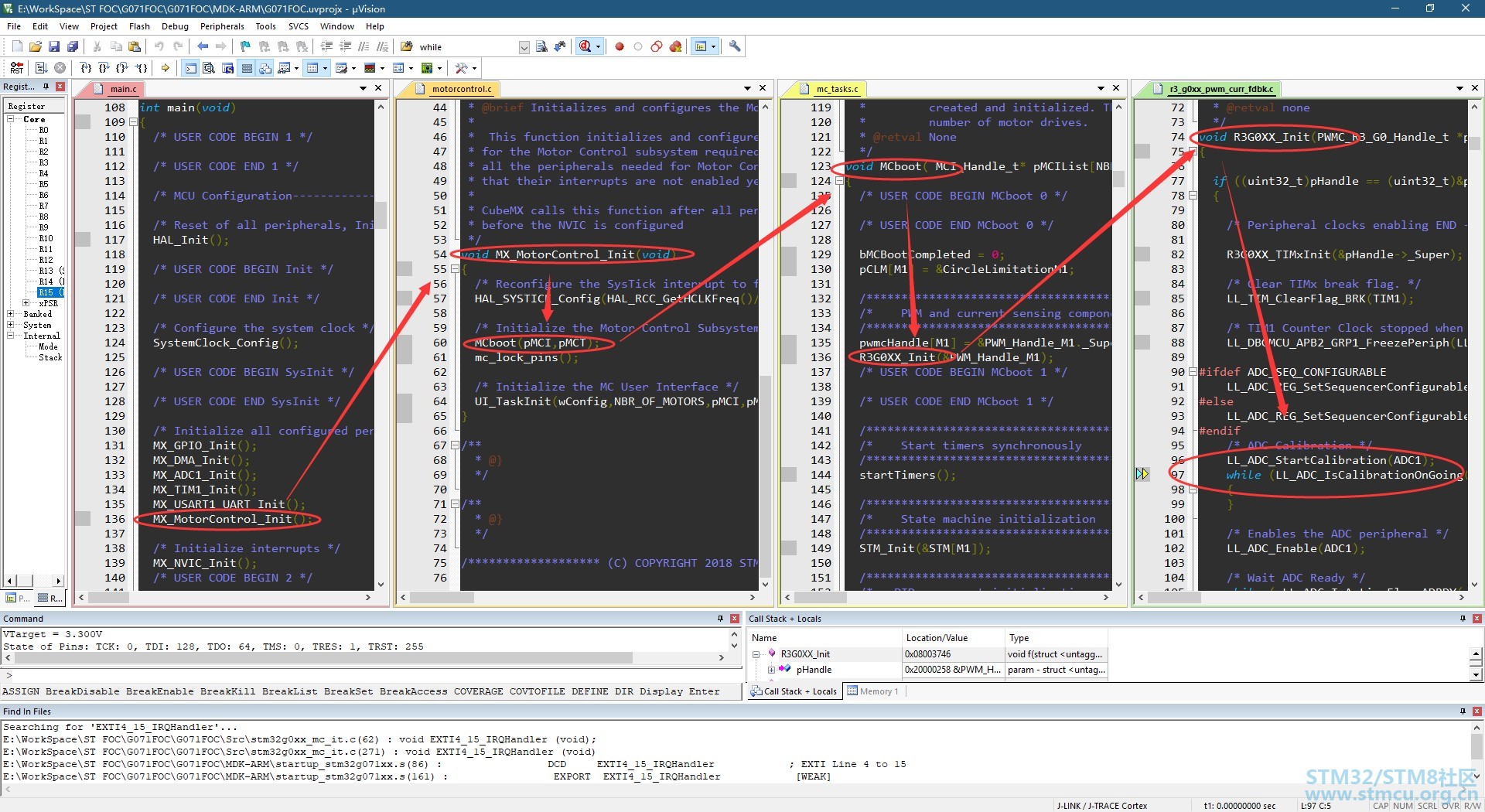Viewport: 1485px width, 812px height.
Task: Open the File menu
Action: [x=14, y=26]
